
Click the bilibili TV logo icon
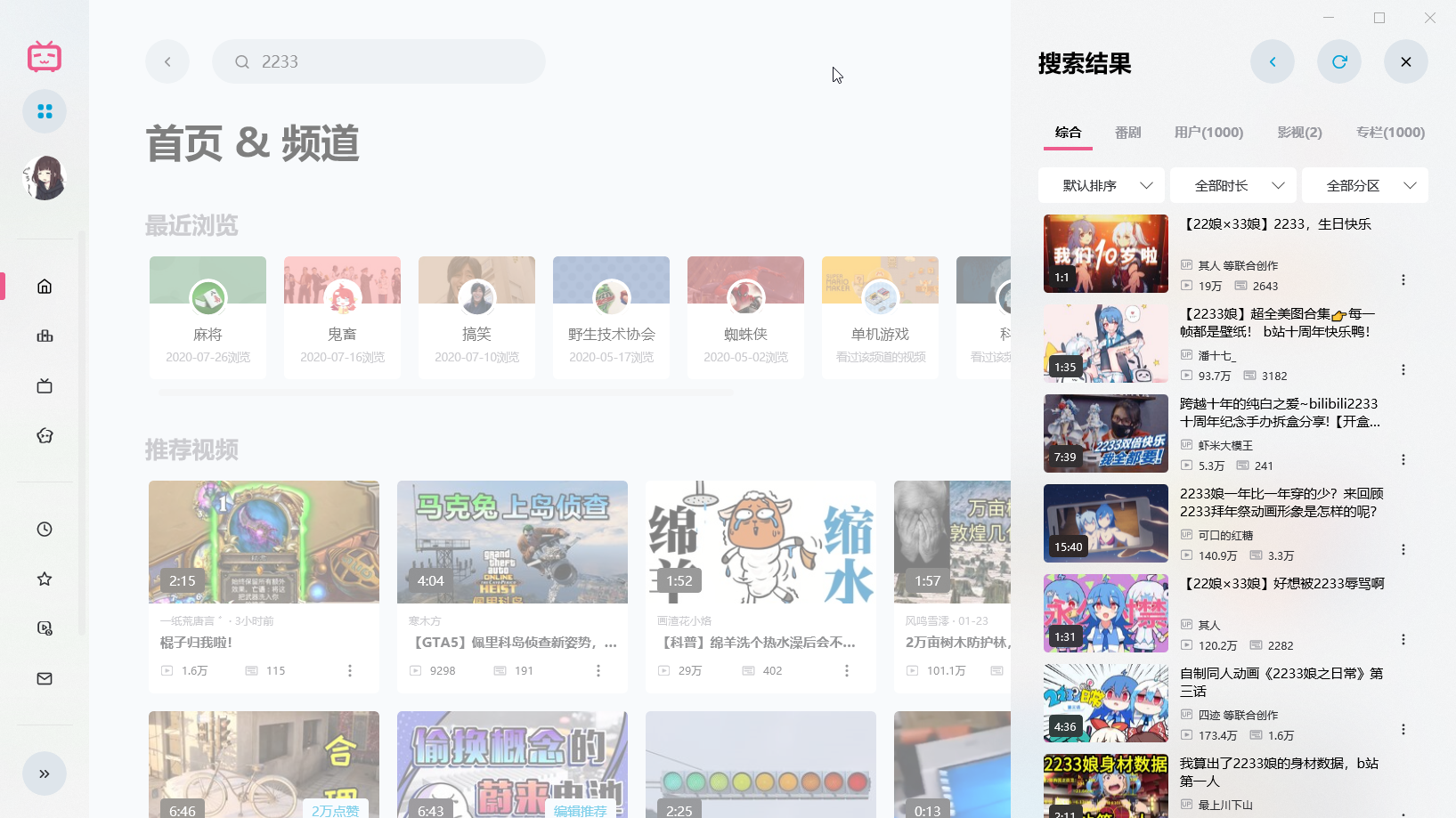(45, 57)
